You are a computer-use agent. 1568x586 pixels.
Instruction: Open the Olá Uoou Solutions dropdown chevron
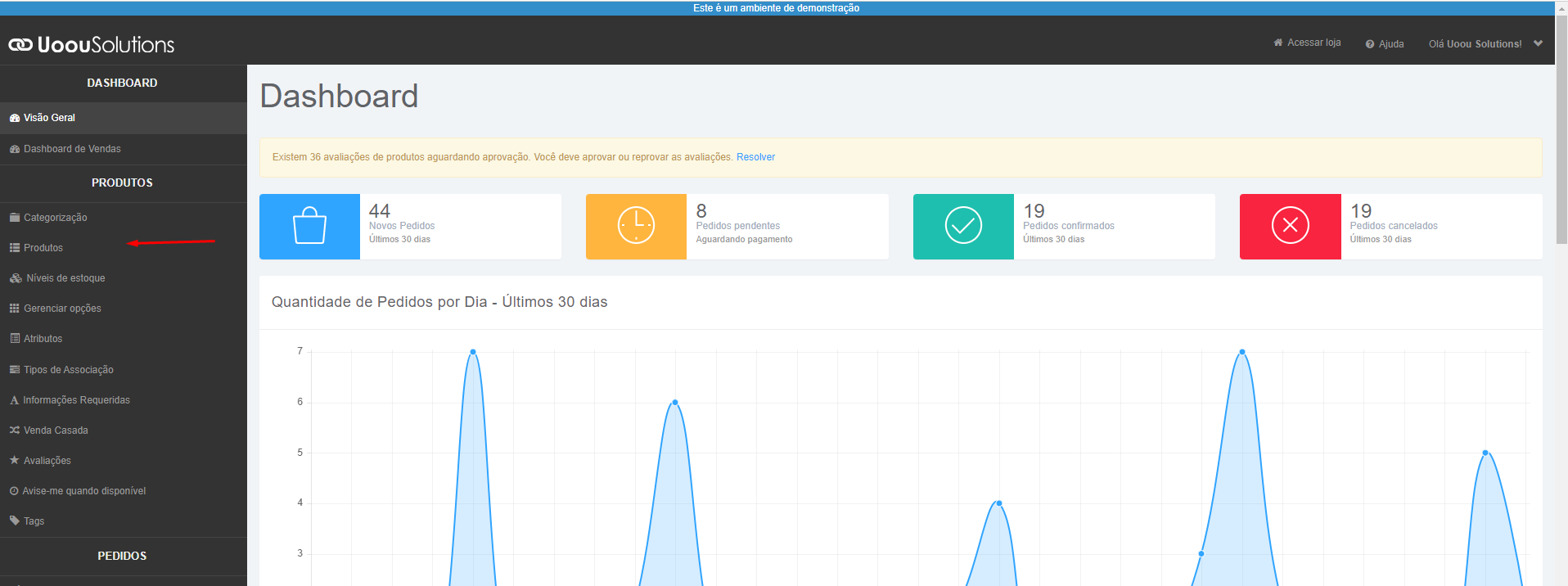pos(1539,43)
